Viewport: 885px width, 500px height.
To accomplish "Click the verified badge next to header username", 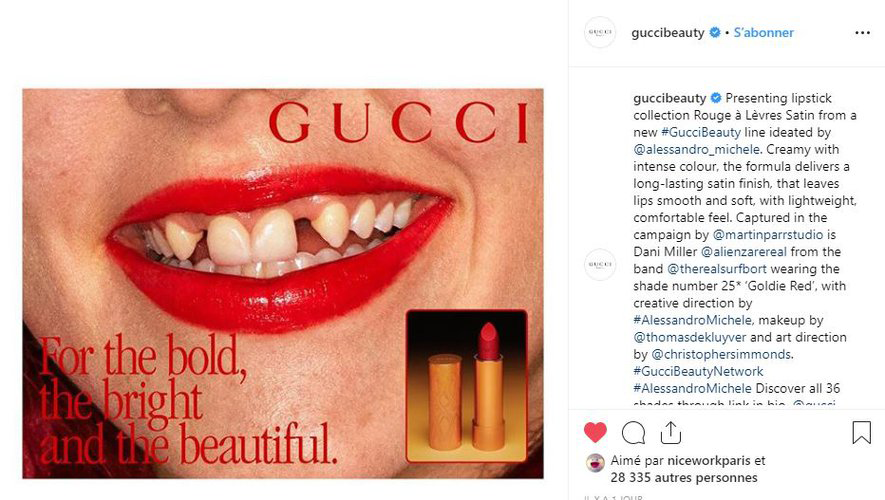I will tap(715, 33).
